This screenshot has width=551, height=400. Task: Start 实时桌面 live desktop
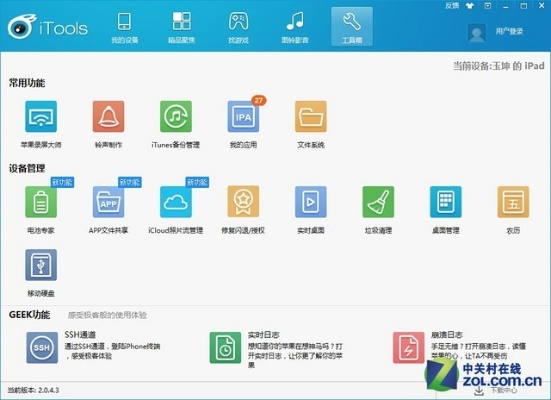pos(311,202)
